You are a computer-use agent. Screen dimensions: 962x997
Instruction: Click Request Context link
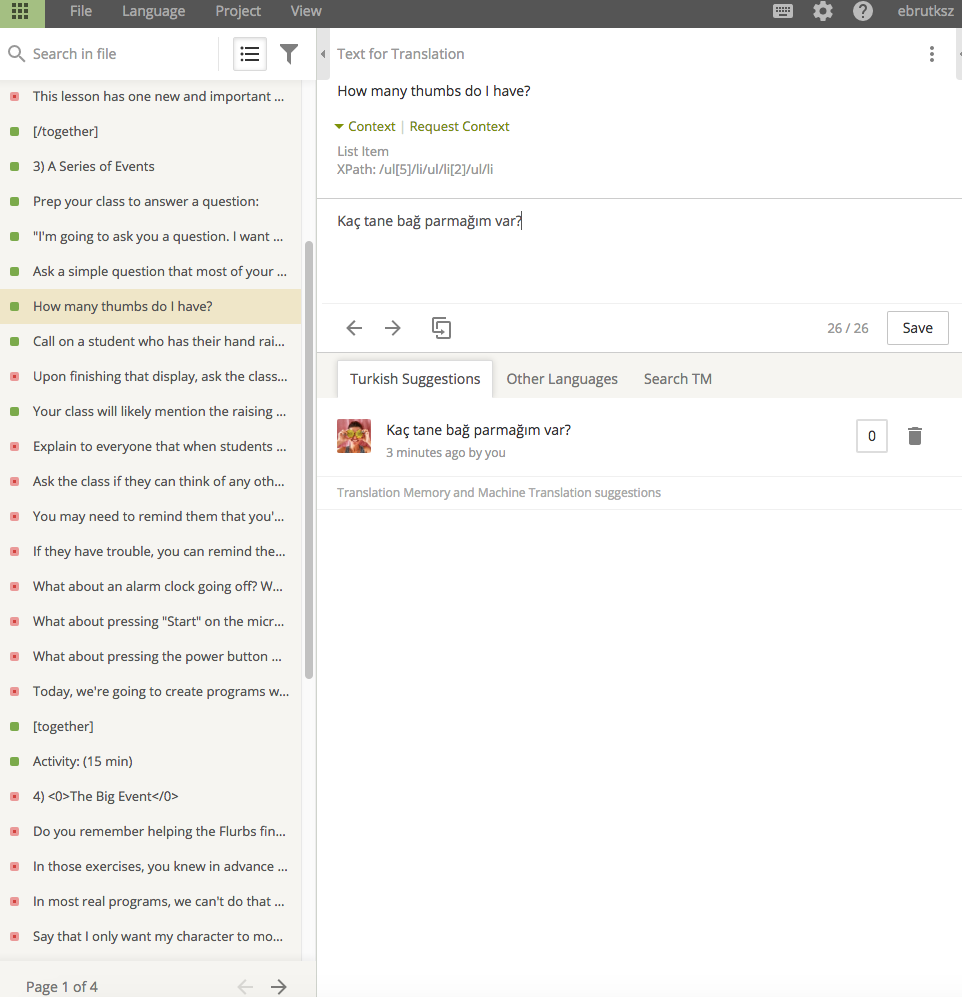459,127
